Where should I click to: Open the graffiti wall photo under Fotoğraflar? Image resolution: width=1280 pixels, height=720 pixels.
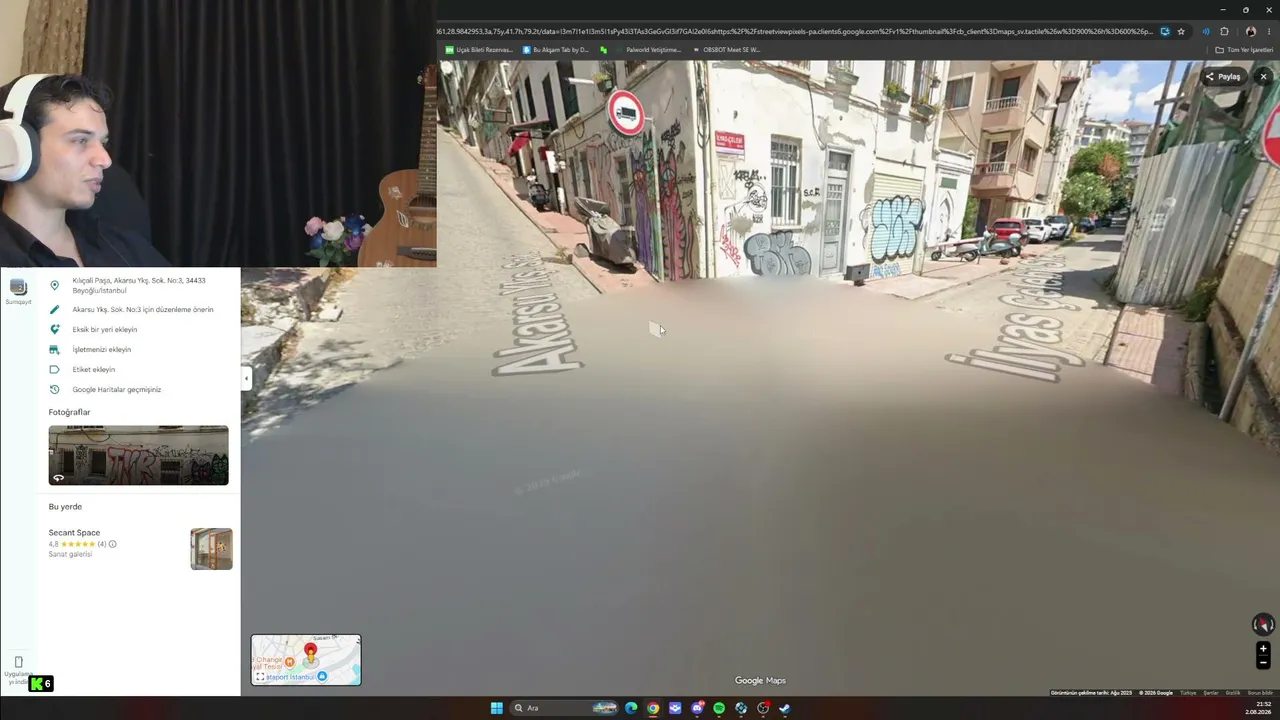click(x=139, y=455)
